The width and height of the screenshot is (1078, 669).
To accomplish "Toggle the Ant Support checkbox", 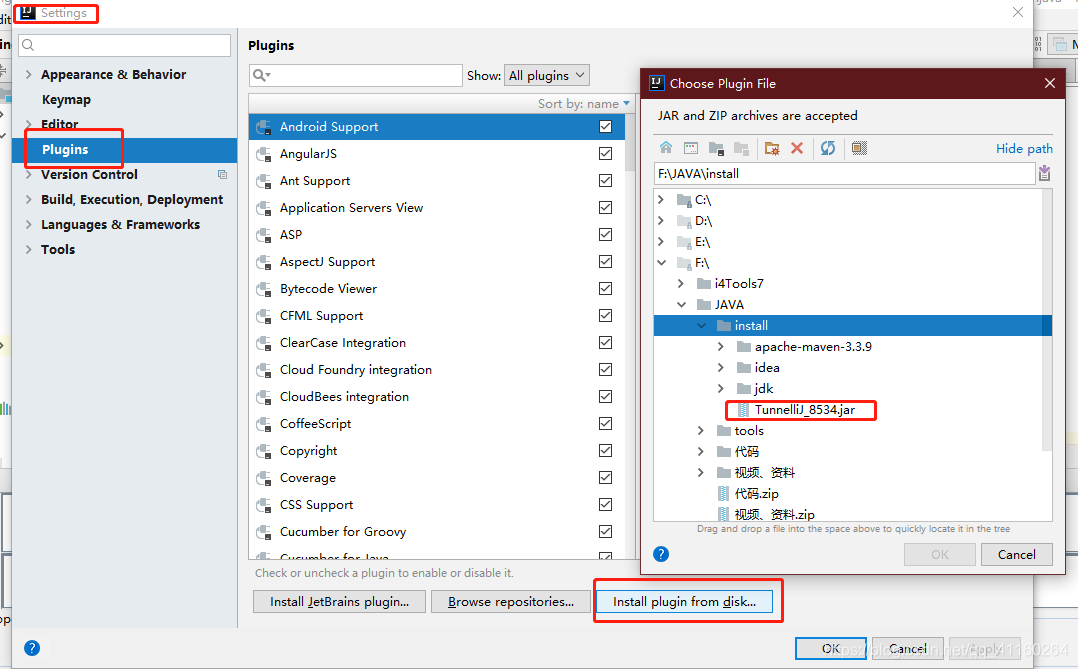I will tap(605, 180).
